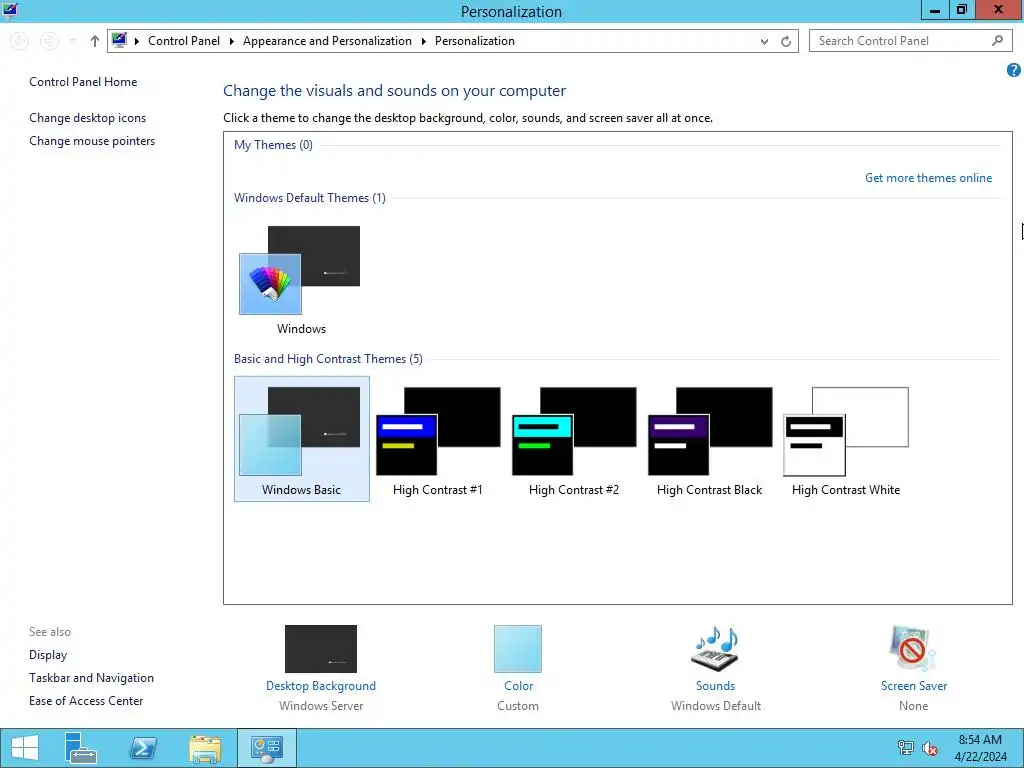Select Personalization breadcrumb in address bar

475,40
